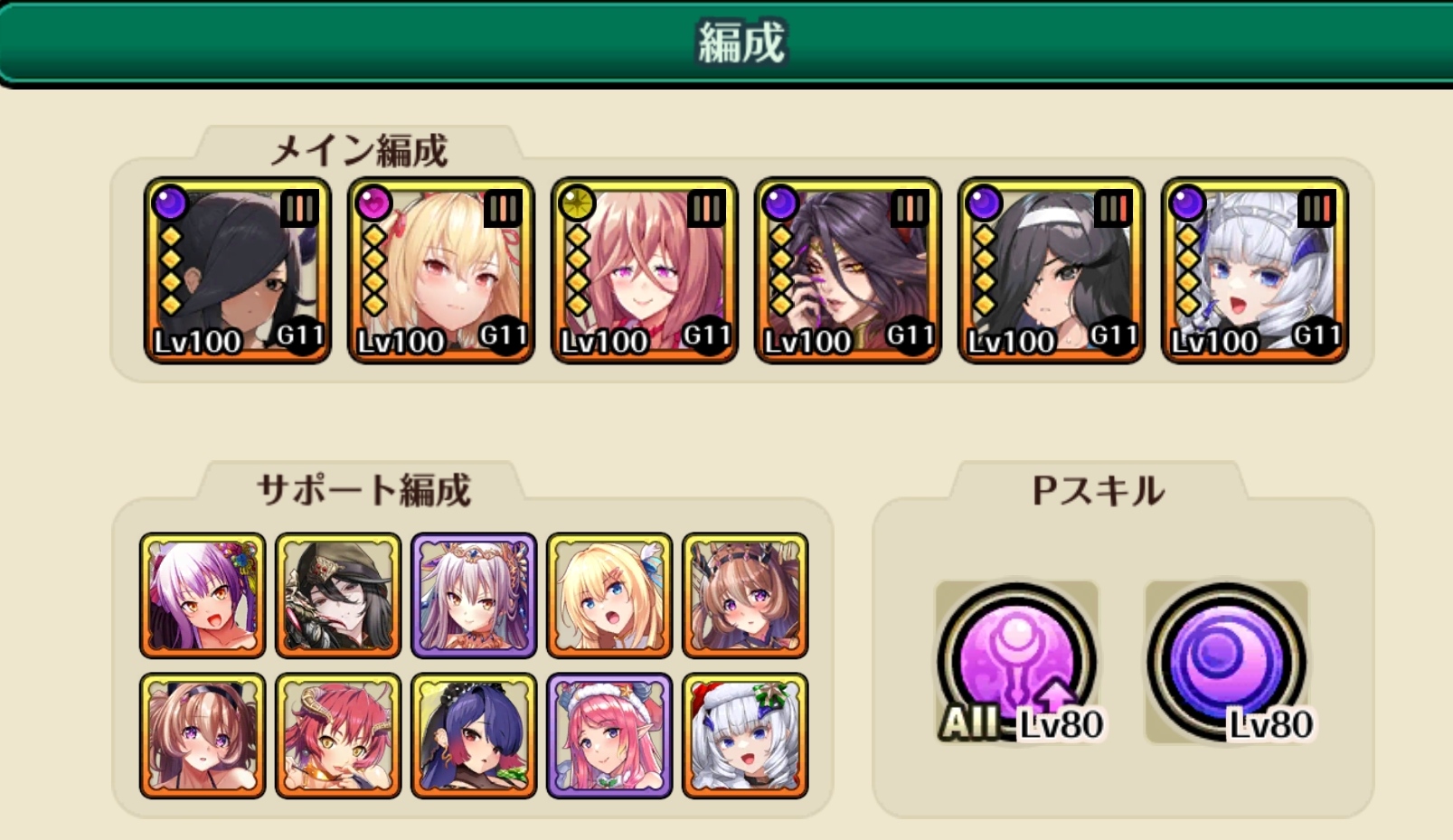Image resolution: width=1453 pixels, height=840 pixels.
Task: Open the pink key P skill labeled All Lv80
Action: coord(1017,663)
